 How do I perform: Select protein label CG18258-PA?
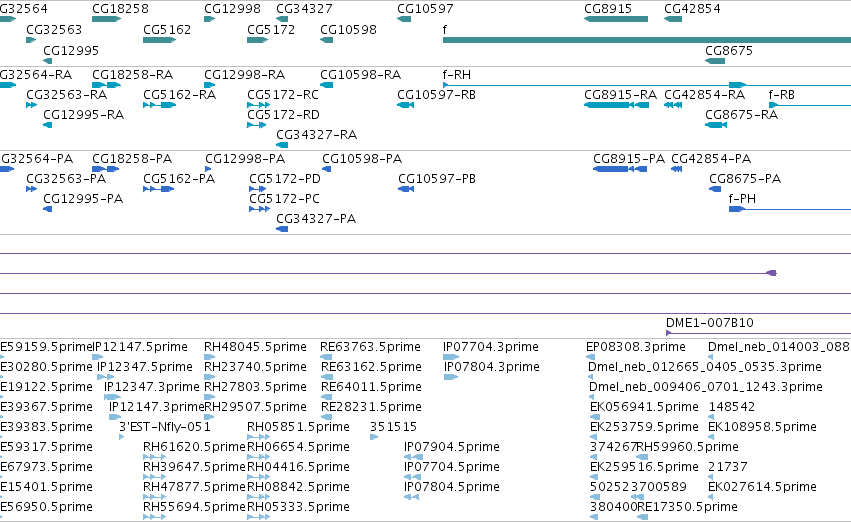tap(132, 159)
